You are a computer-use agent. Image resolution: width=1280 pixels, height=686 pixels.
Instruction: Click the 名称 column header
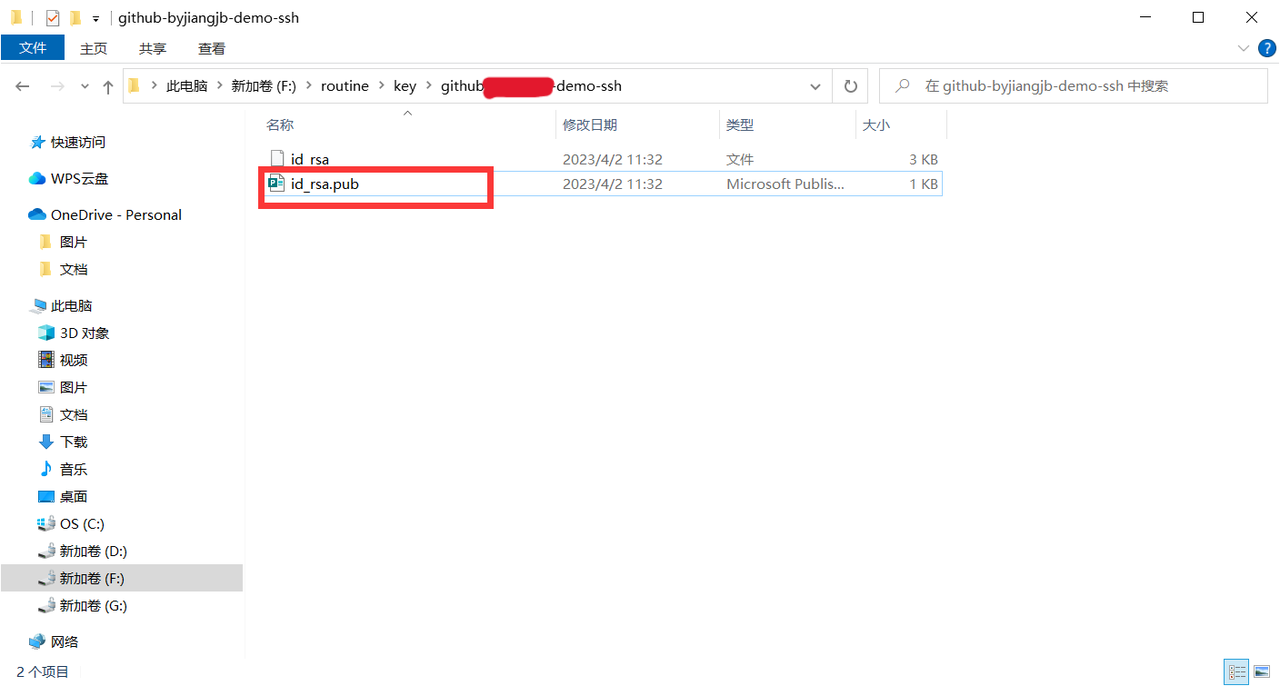pyautogui.click(x=279, y=124)
